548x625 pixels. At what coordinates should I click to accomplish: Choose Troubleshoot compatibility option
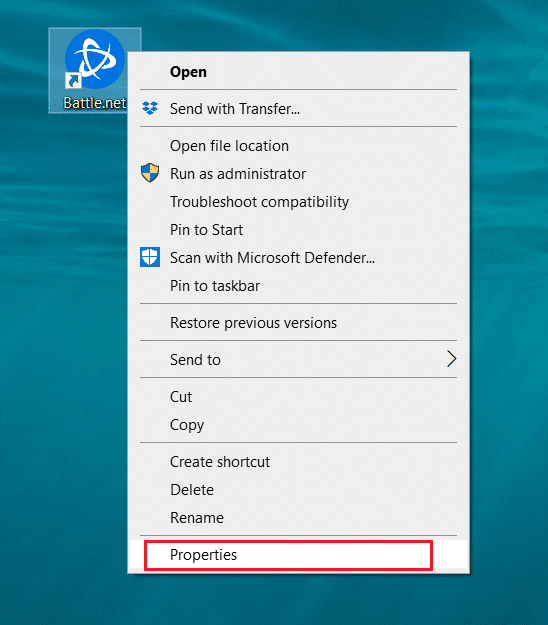(x=298, y=202)
